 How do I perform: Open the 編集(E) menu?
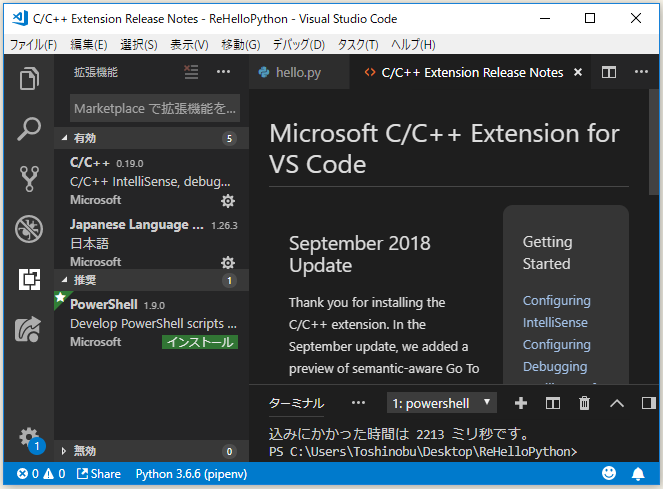coord(88,44)
